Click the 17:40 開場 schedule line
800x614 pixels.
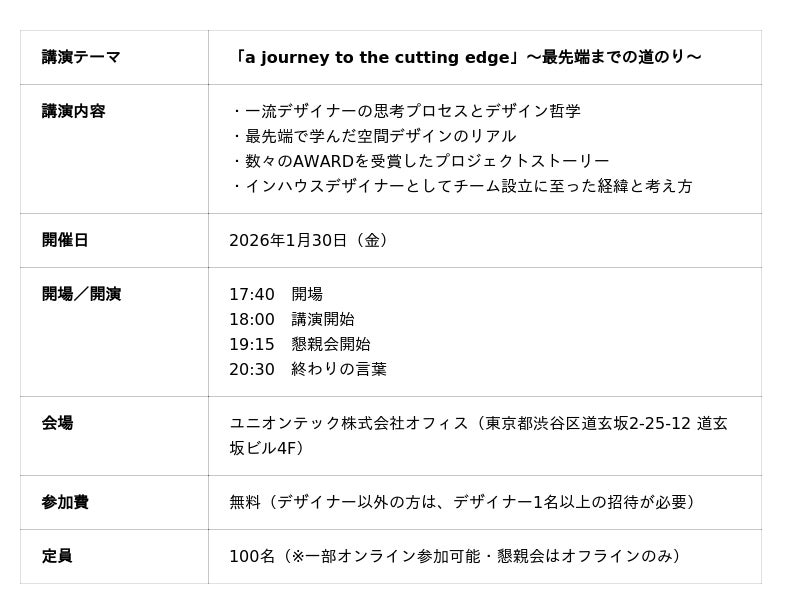click(276, 294)
